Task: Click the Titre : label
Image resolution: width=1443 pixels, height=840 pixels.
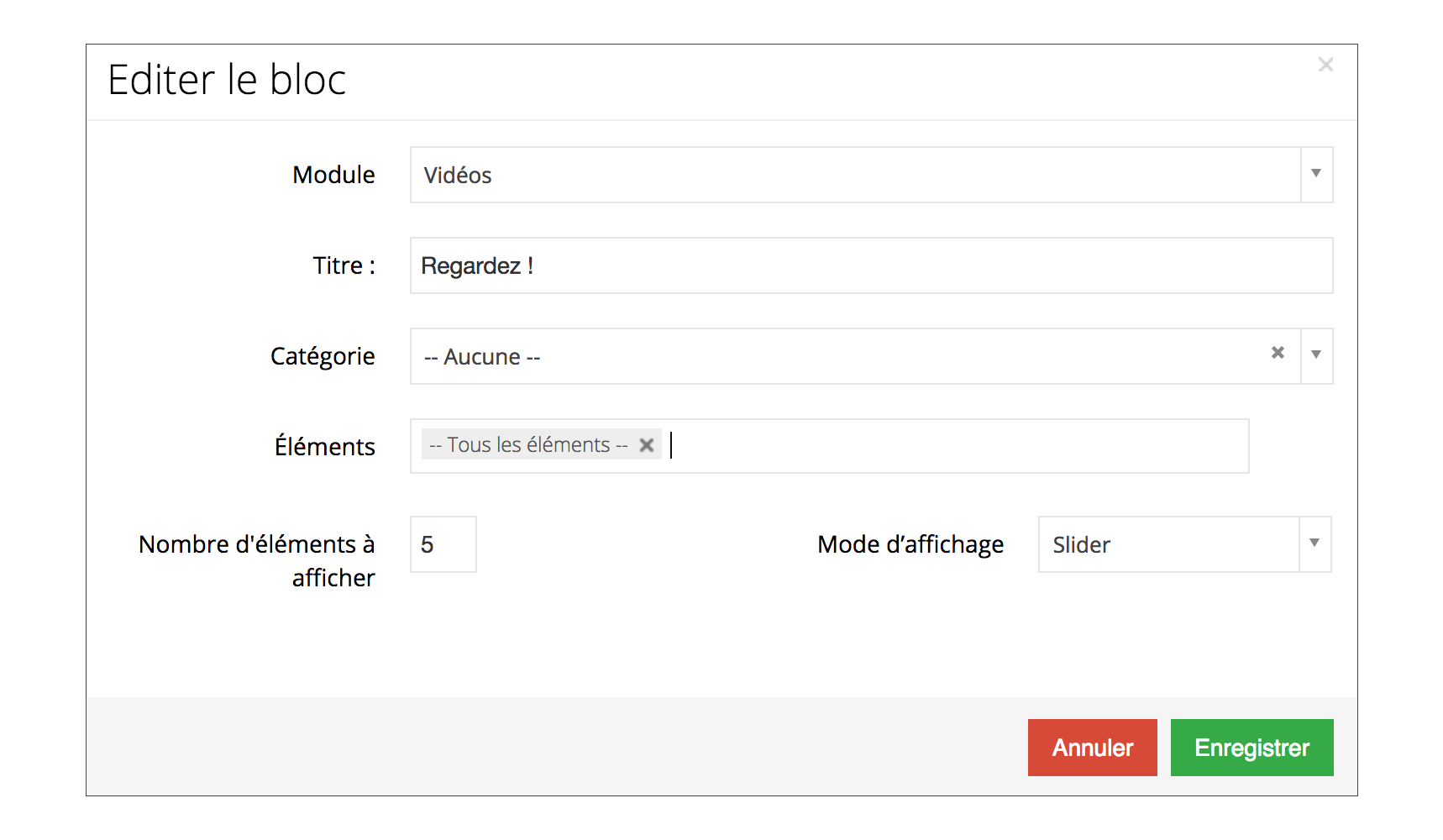Action: pyautogui.click(x=344, y=265)
